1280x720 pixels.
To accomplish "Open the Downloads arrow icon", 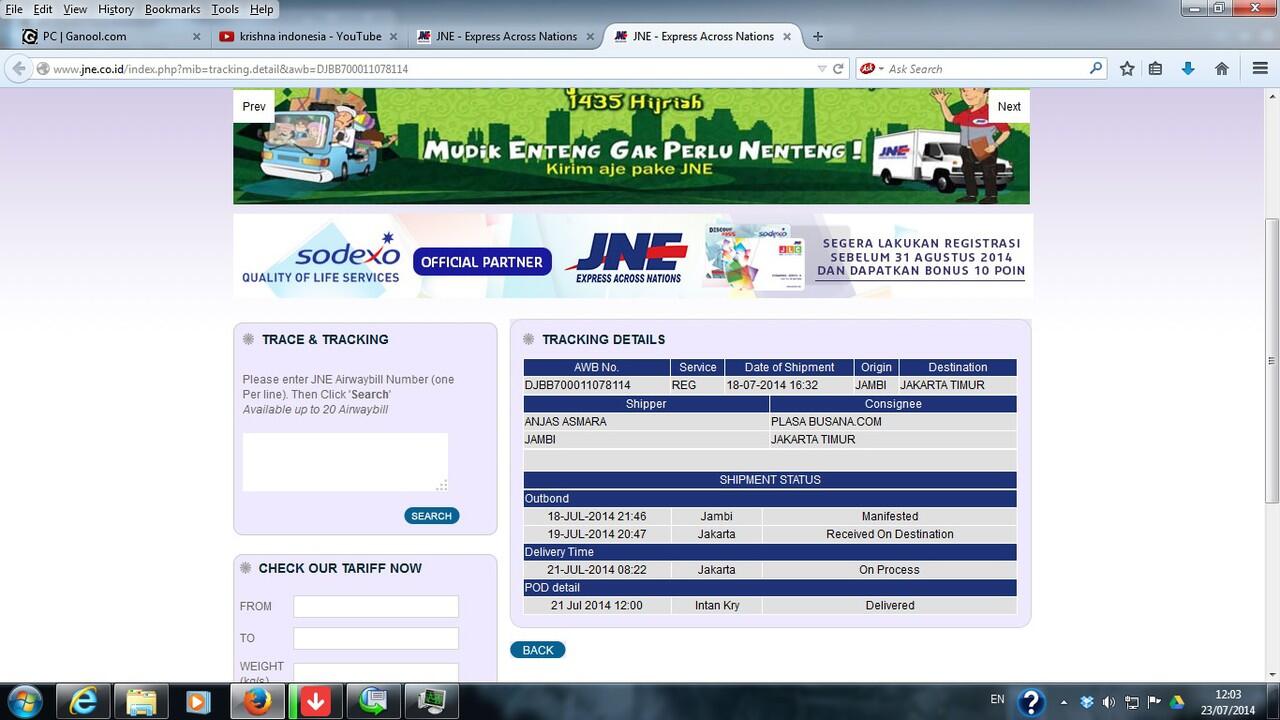I will coord(1188,69).
